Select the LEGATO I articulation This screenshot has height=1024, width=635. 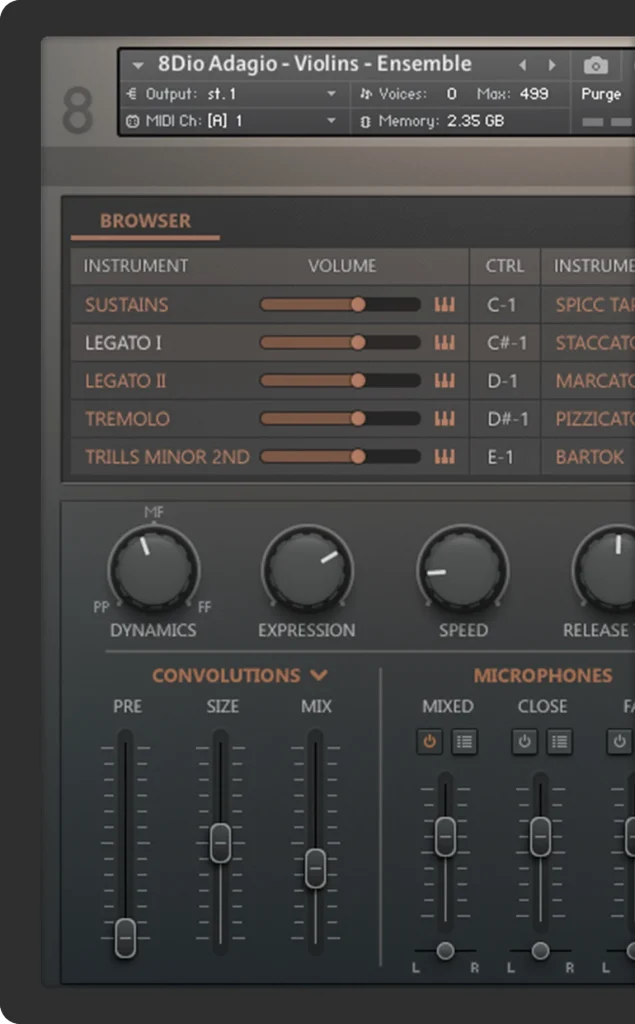click(123, 343)
